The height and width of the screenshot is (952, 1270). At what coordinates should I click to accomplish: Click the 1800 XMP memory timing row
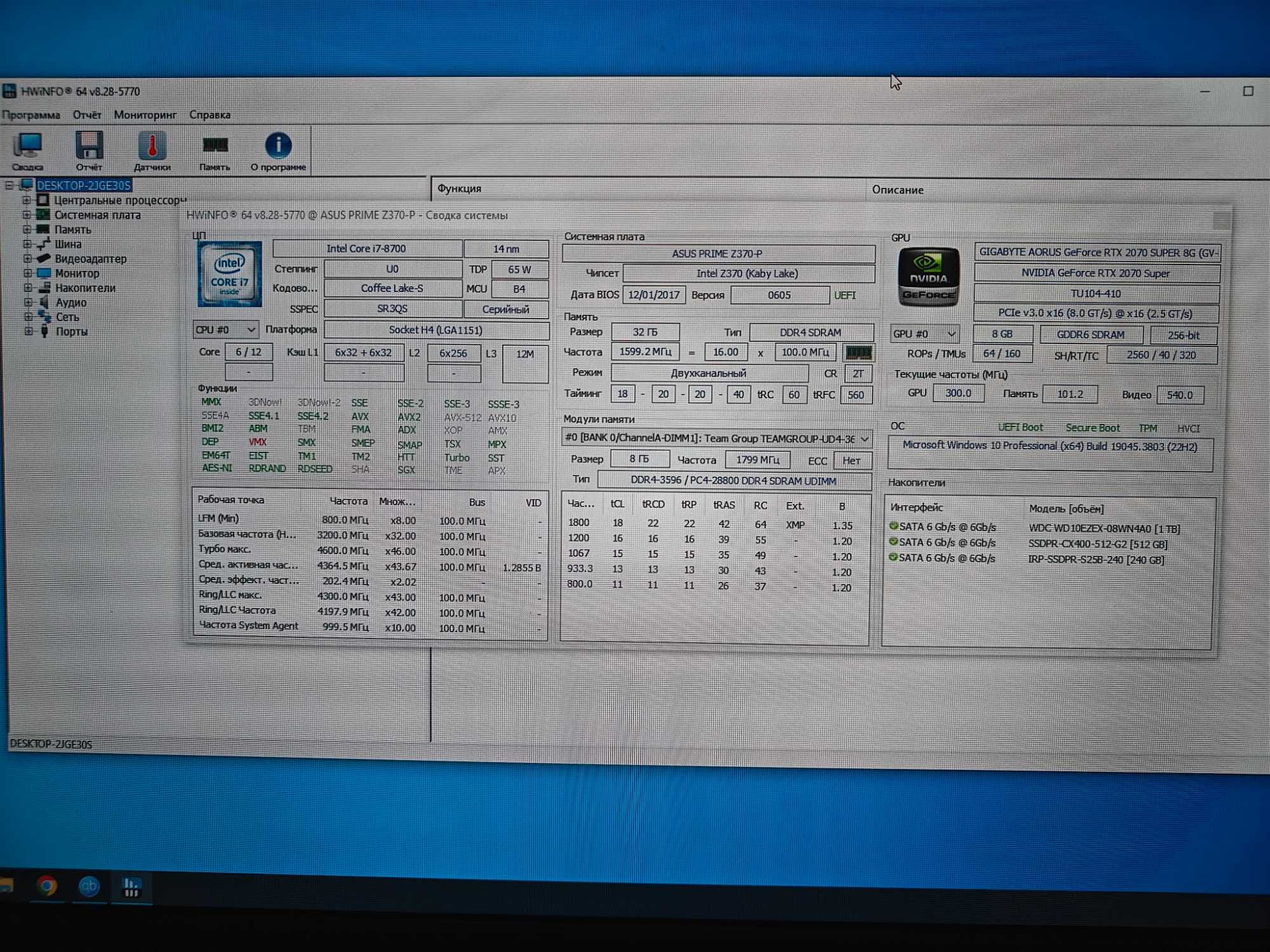[x=714, y=524]
